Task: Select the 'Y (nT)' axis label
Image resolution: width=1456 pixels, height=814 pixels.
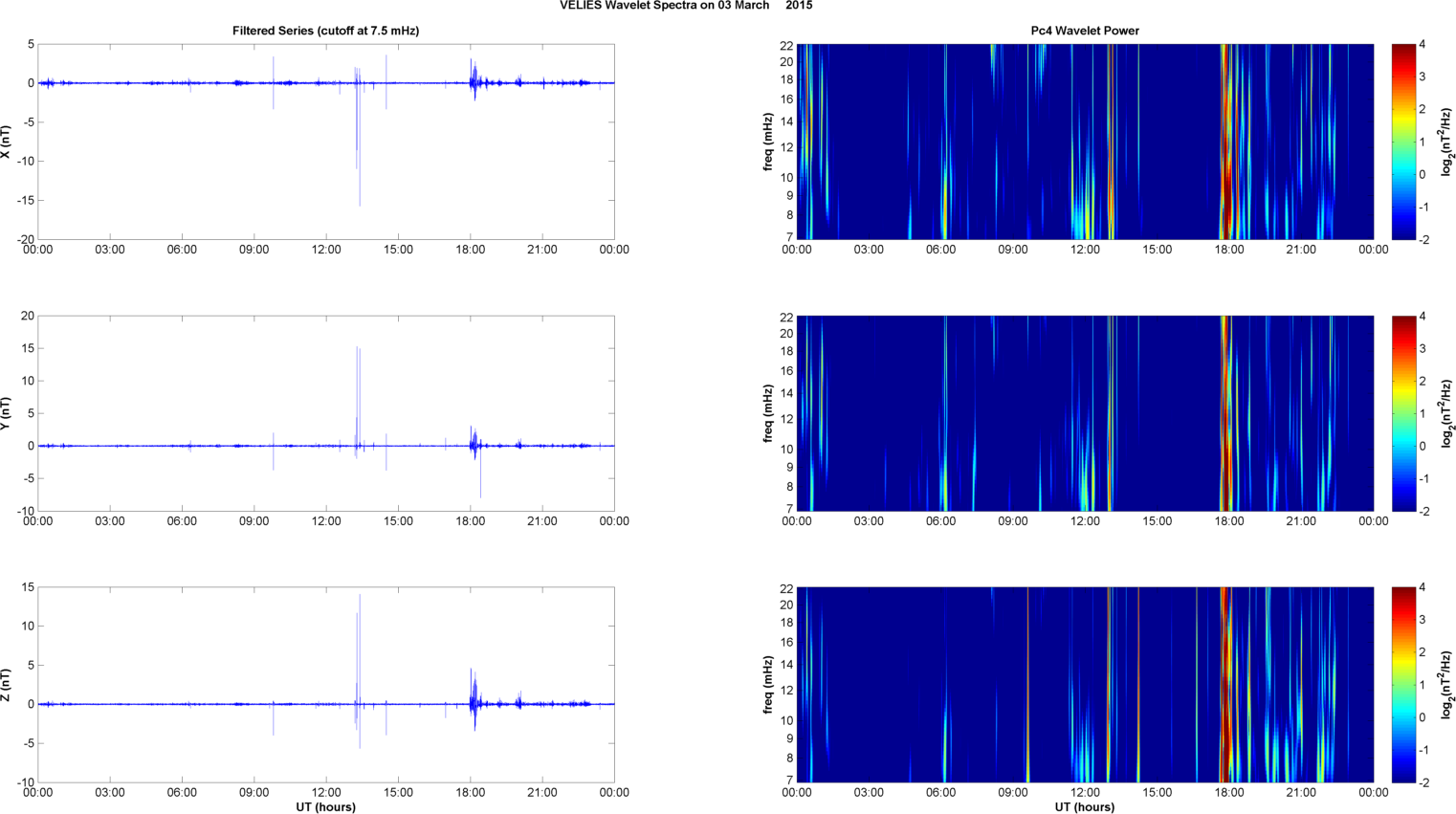Action: tap(6, 413)
